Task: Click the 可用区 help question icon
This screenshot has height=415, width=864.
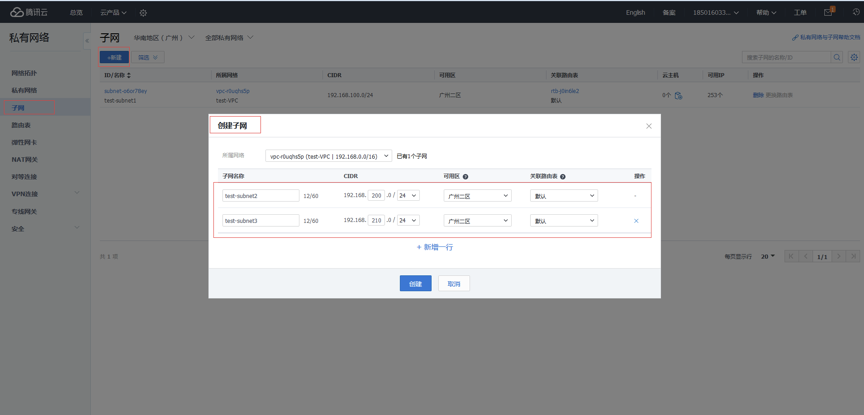Action: coord(466,176)
